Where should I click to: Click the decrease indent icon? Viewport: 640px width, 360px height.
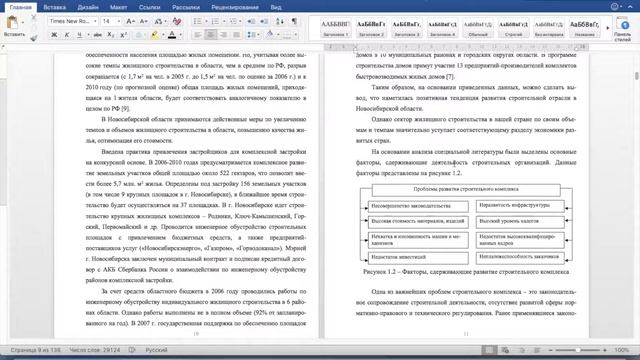tap(251, 21)
